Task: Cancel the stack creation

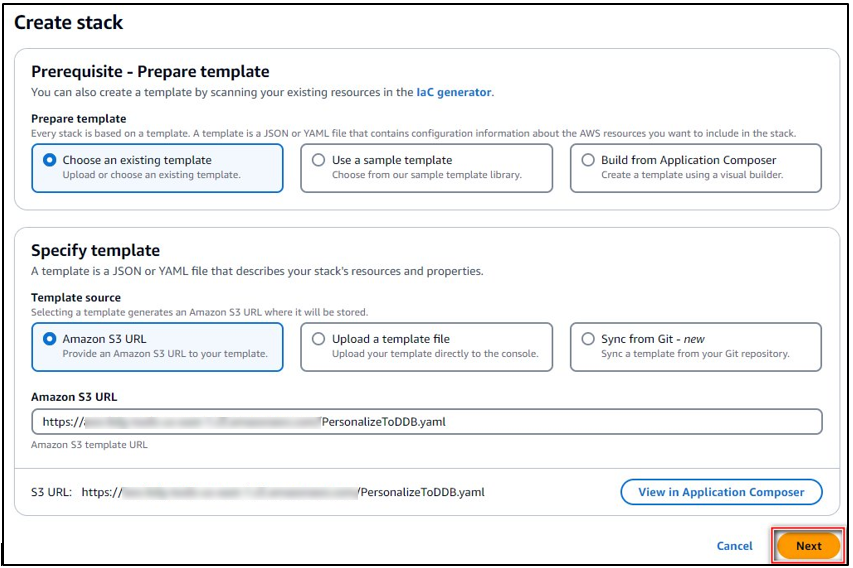Action: (734, 546)
